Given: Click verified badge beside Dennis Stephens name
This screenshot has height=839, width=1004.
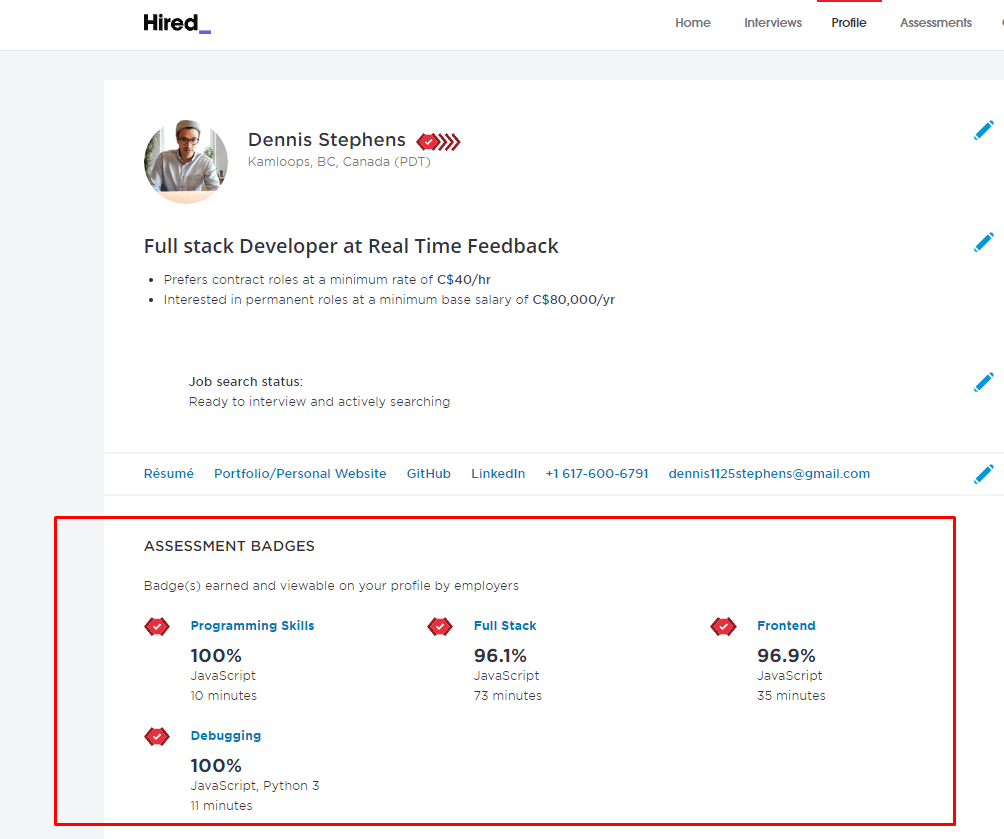Looking at the screenshot, I should click(438, 142).
